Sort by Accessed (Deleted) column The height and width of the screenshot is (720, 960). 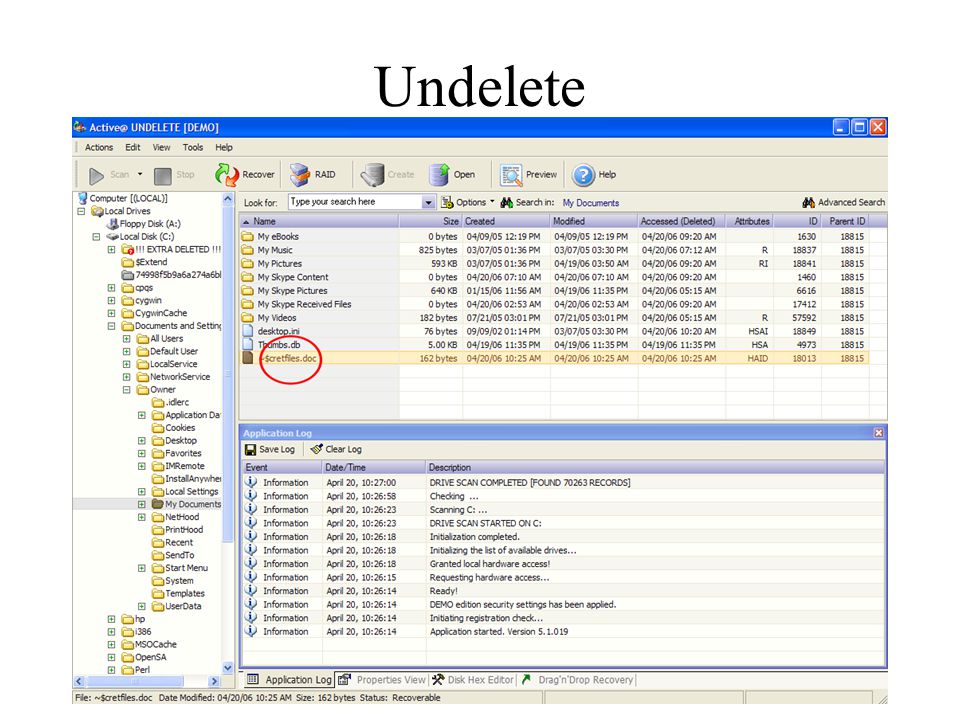tap(681, 221)
